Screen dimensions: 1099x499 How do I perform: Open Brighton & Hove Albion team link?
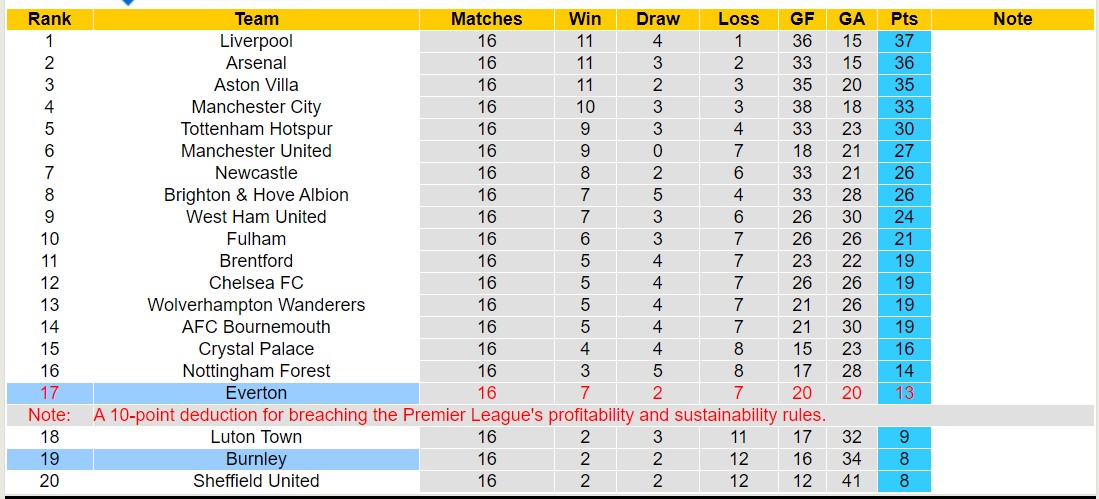coord(256,195)
